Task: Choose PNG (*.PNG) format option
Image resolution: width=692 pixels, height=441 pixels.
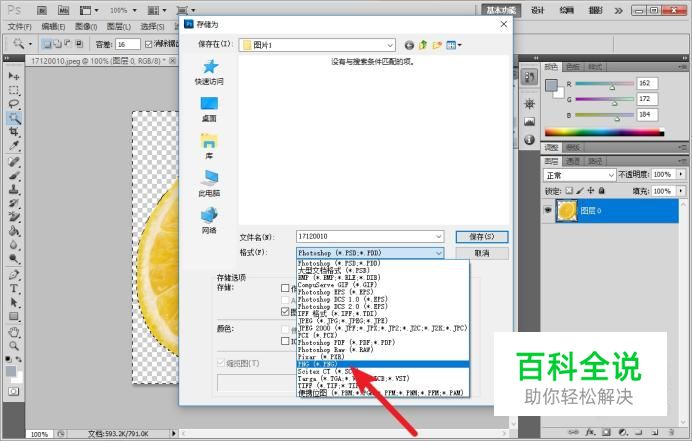Action: [383, 364]
